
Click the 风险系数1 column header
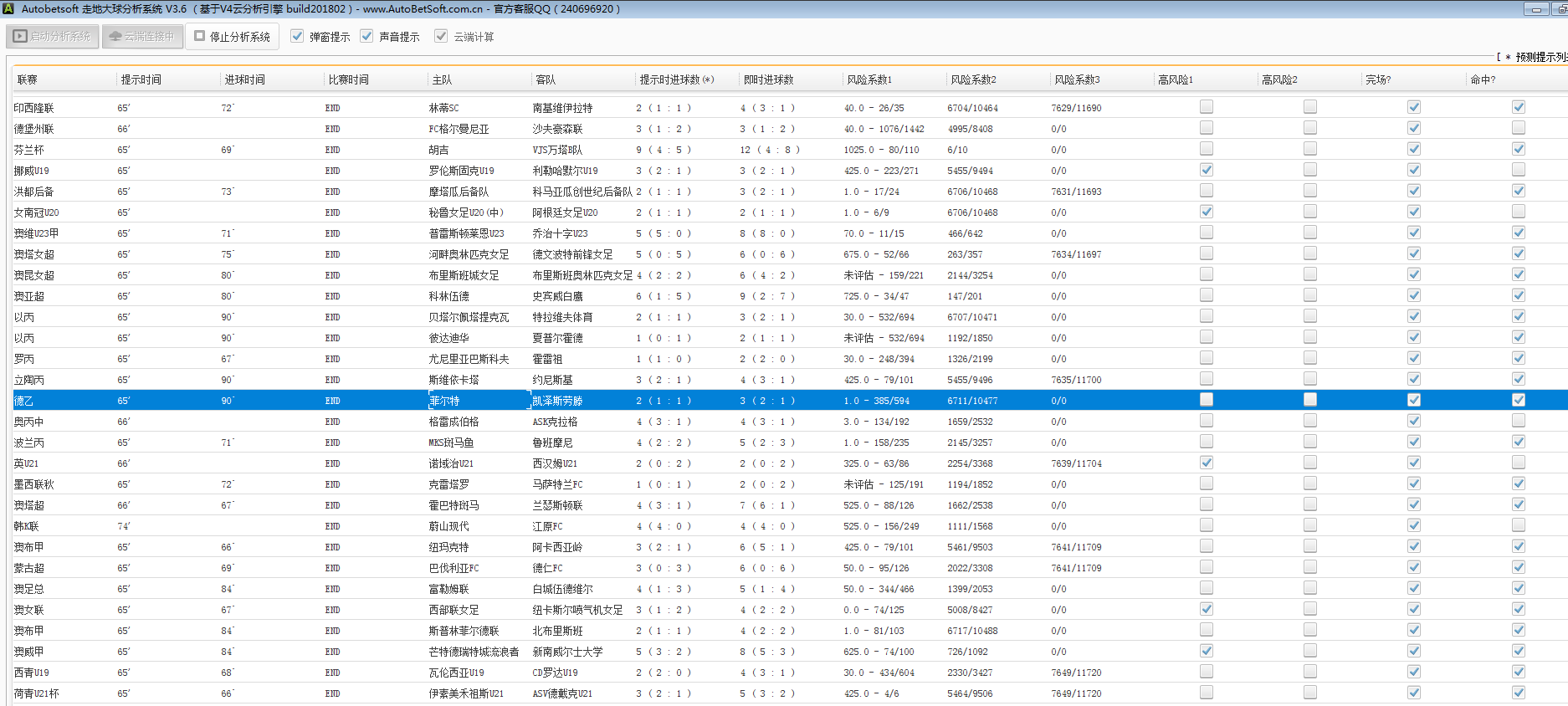point(869,79)
